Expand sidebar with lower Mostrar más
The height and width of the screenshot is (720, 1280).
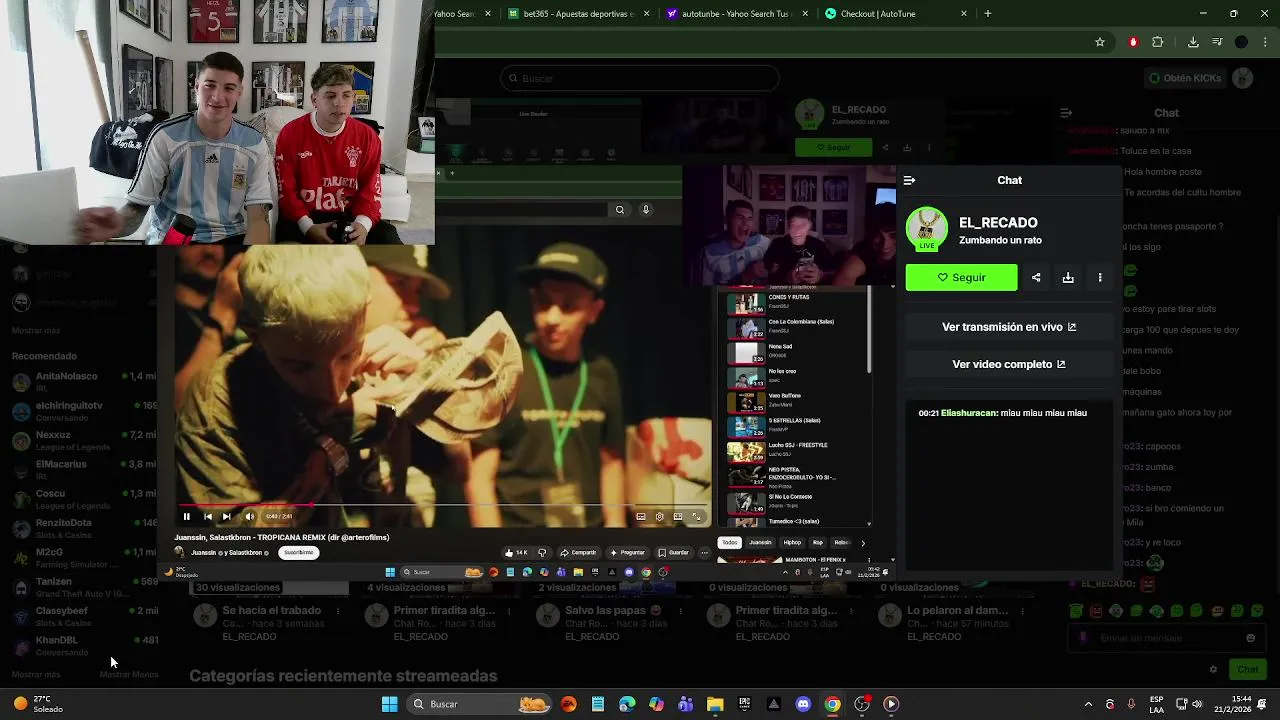point(36,675)
